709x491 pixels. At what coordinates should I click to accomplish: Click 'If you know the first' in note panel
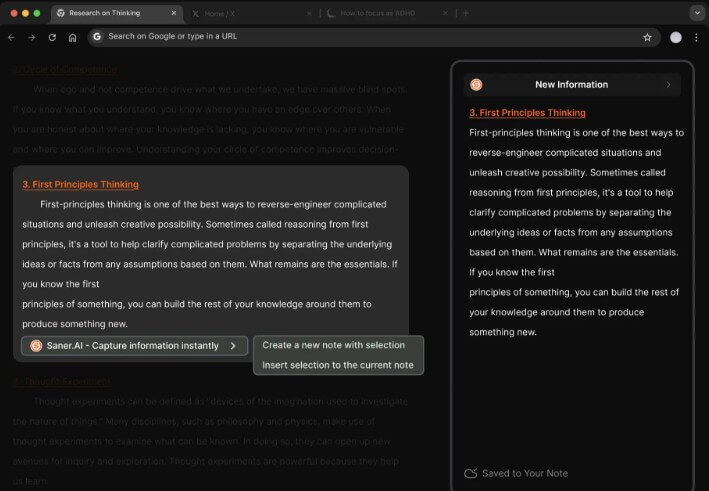tap(512, 272)
